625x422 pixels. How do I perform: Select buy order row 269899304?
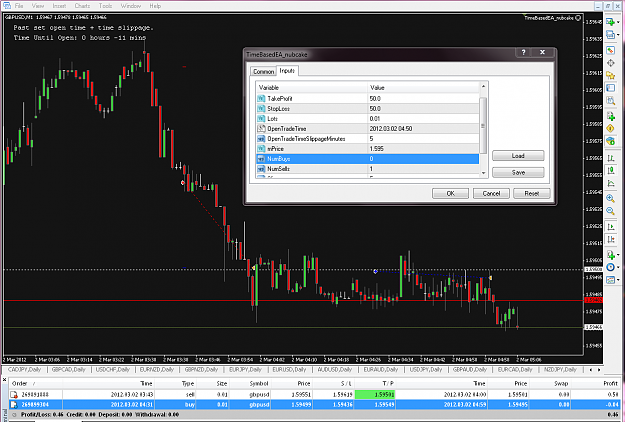(x=314, y=404)
